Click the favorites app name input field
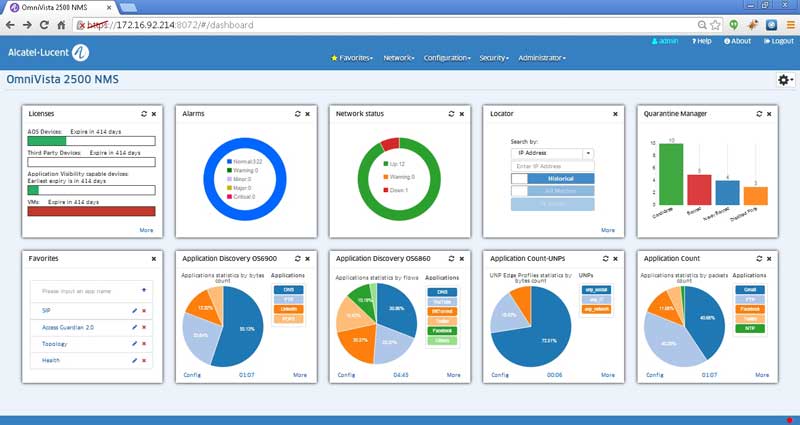 tap(84, 291)
